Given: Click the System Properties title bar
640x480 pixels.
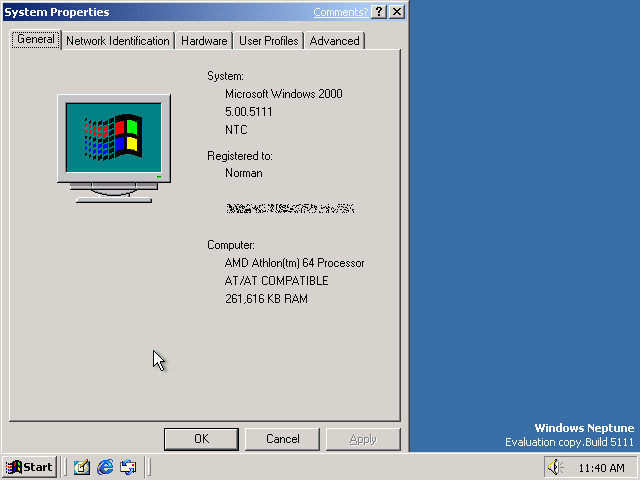Looking at the screenshot, I should [150, 12].
